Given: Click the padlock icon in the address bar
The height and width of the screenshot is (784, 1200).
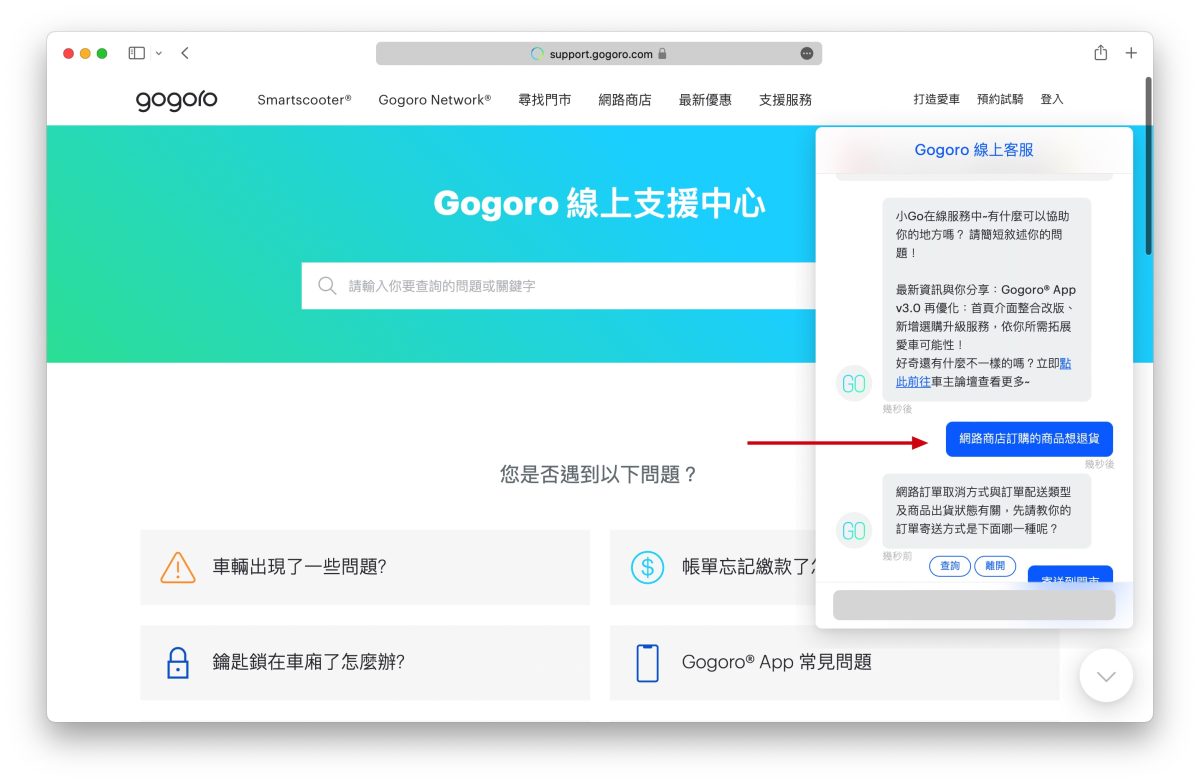Looking at the screenshot, I should [662, 53].
